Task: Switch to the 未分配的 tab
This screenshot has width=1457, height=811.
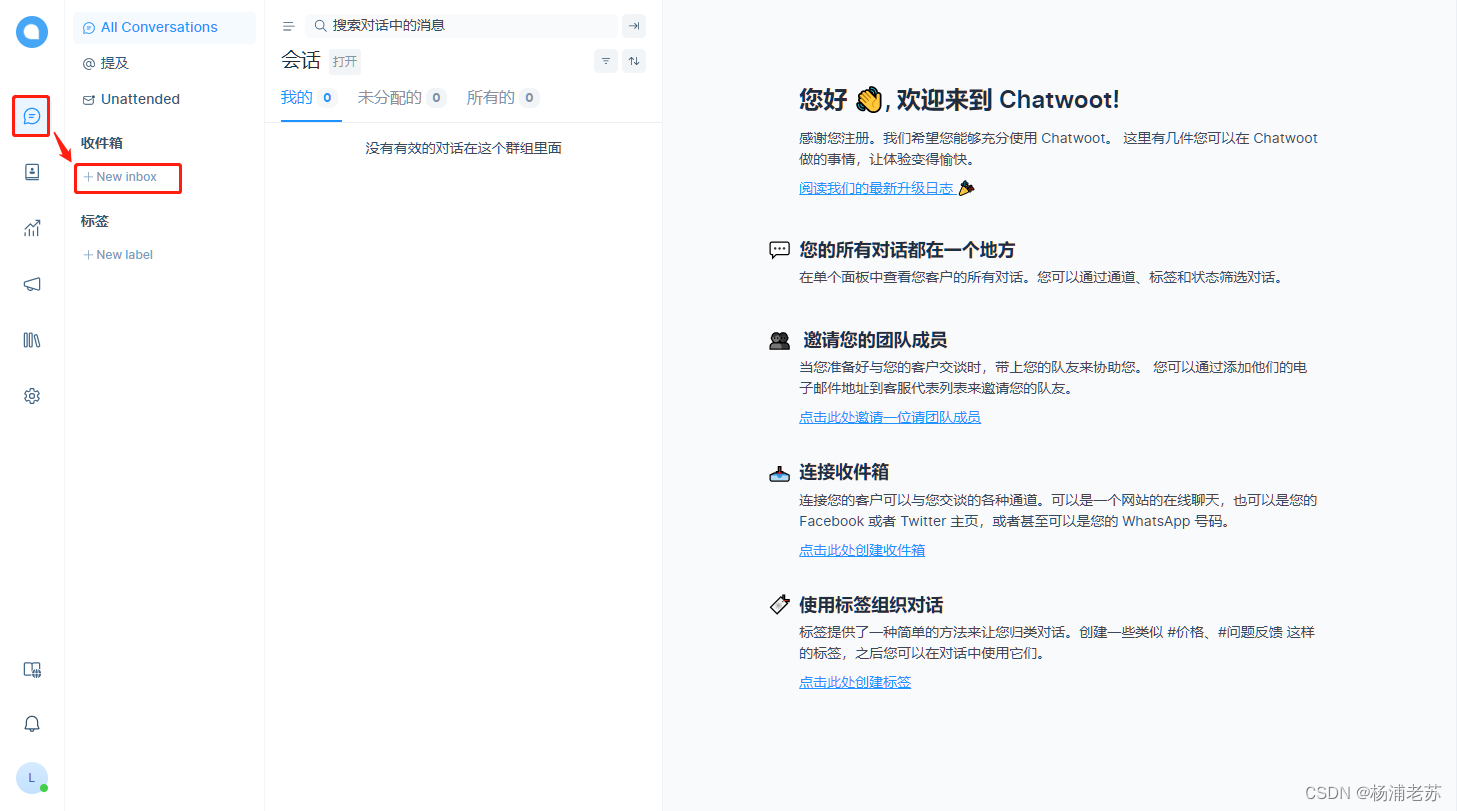Action: click(401, 98)
